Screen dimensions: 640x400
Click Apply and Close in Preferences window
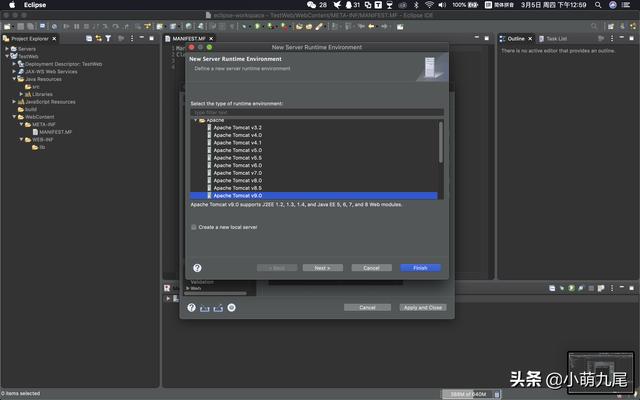tap(423, 307)
